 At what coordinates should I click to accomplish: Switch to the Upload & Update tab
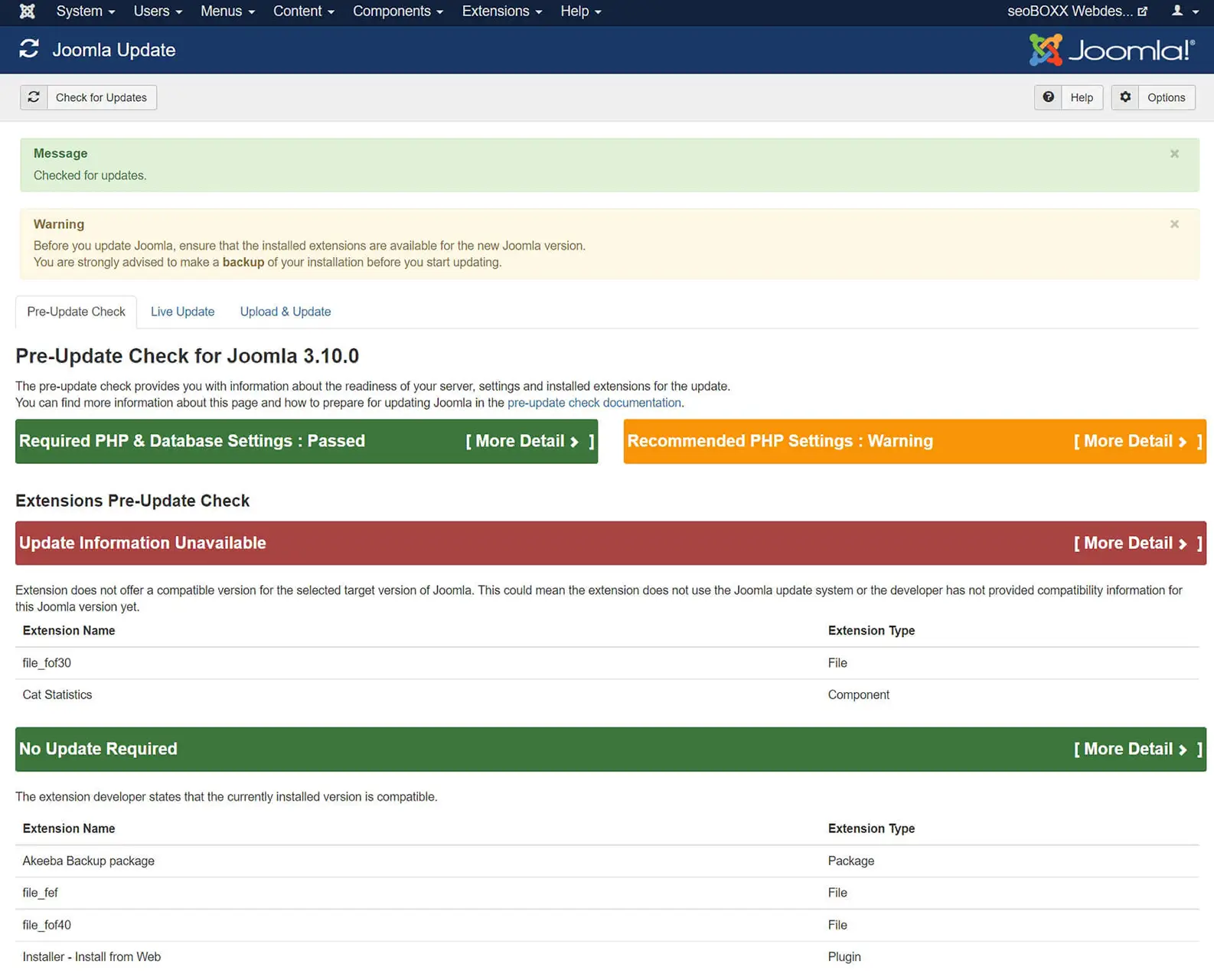pos(286,312)
